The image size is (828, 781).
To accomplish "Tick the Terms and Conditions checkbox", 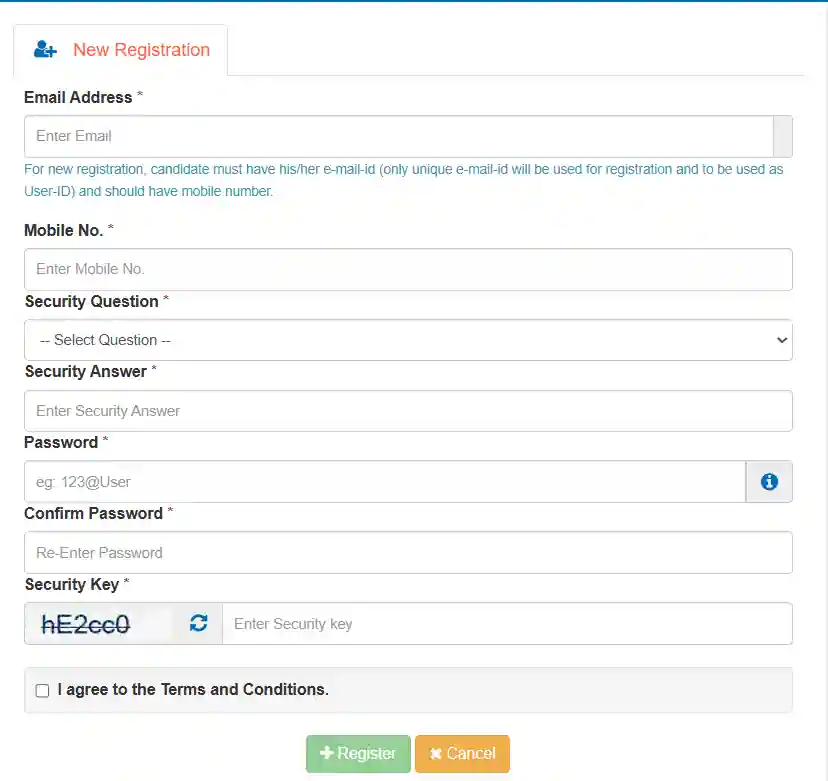I will tap(42, 691).
